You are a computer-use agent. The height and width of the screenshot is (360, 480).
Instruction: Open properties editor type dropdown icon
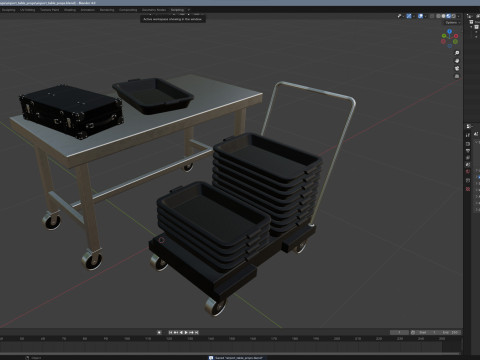469,126
